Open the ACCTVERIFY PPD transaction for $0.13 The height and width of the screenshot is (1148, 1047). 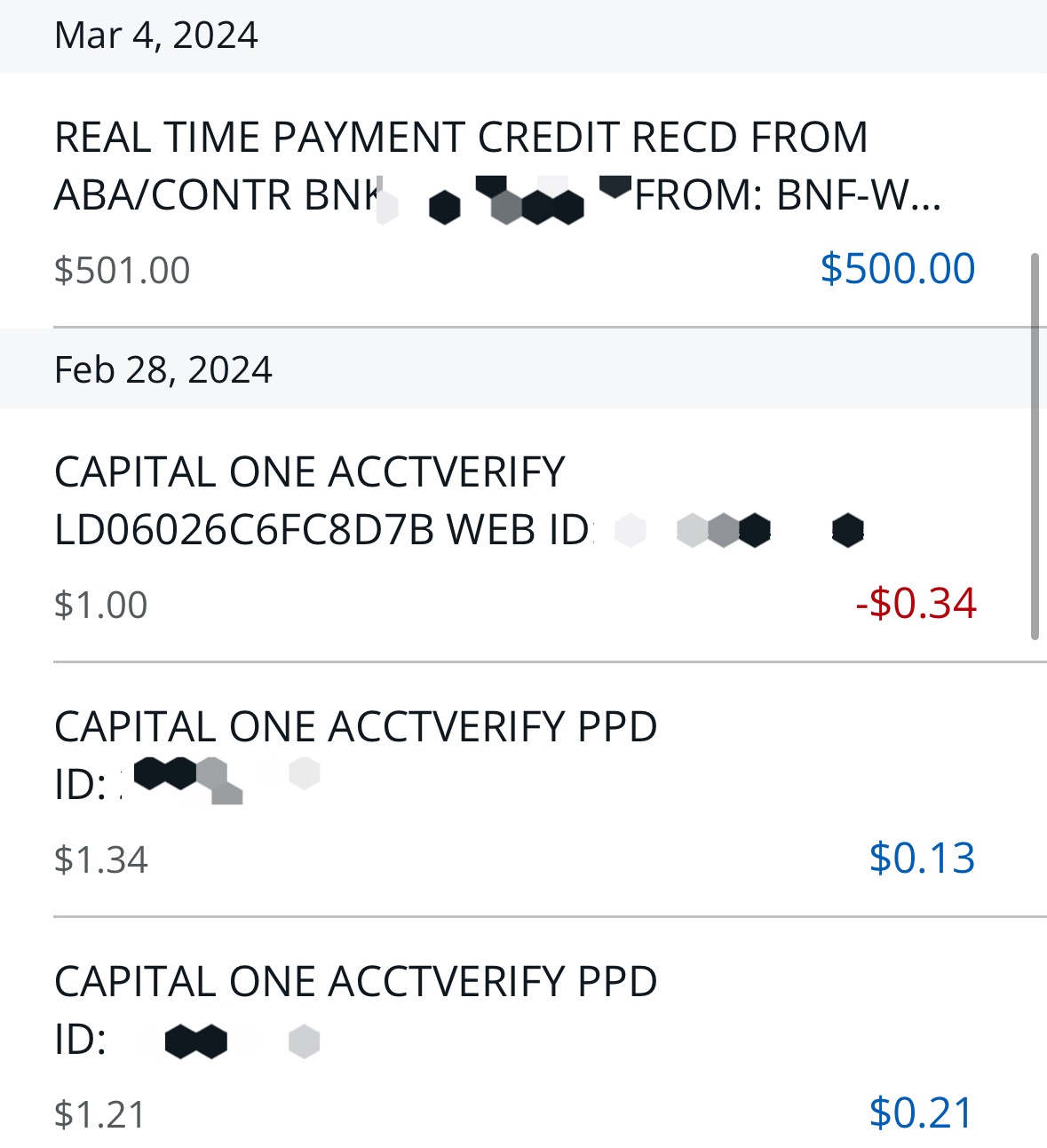tap(355, 727)
